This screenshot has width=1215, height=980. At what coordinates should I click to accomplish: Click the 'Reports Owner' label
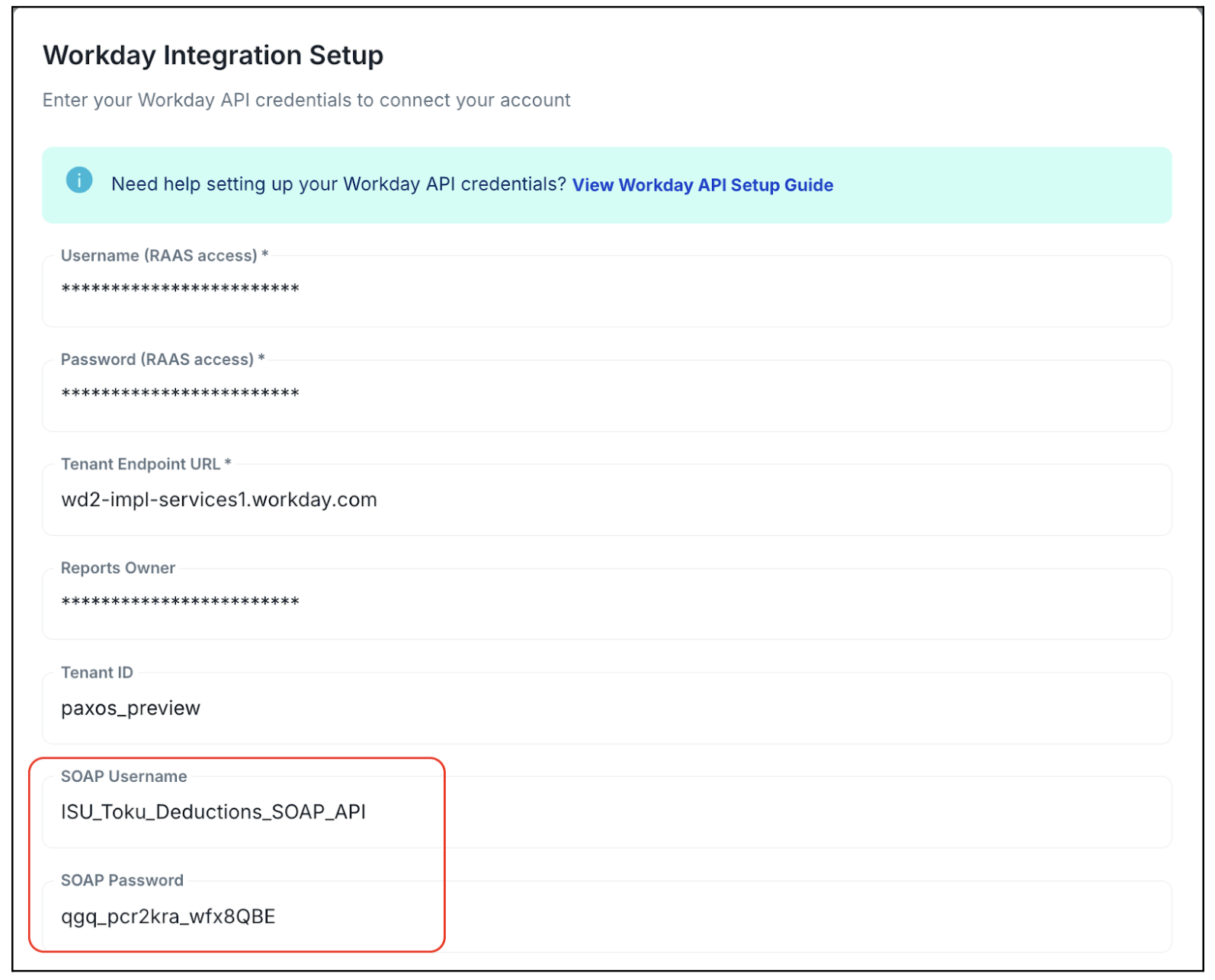coord(118,568)
